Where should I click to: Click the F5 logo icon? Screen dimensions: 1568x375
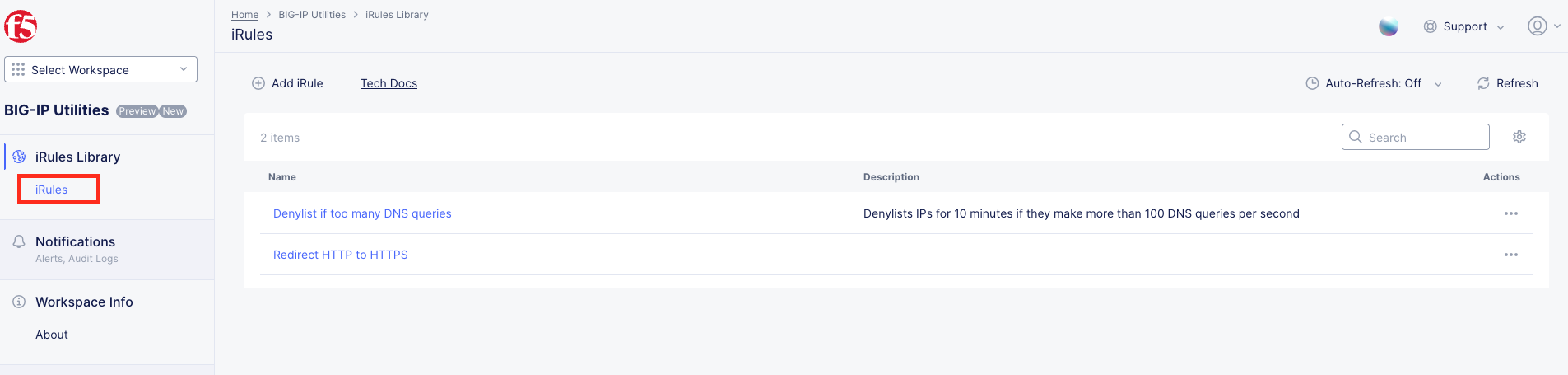coord(21,26)
